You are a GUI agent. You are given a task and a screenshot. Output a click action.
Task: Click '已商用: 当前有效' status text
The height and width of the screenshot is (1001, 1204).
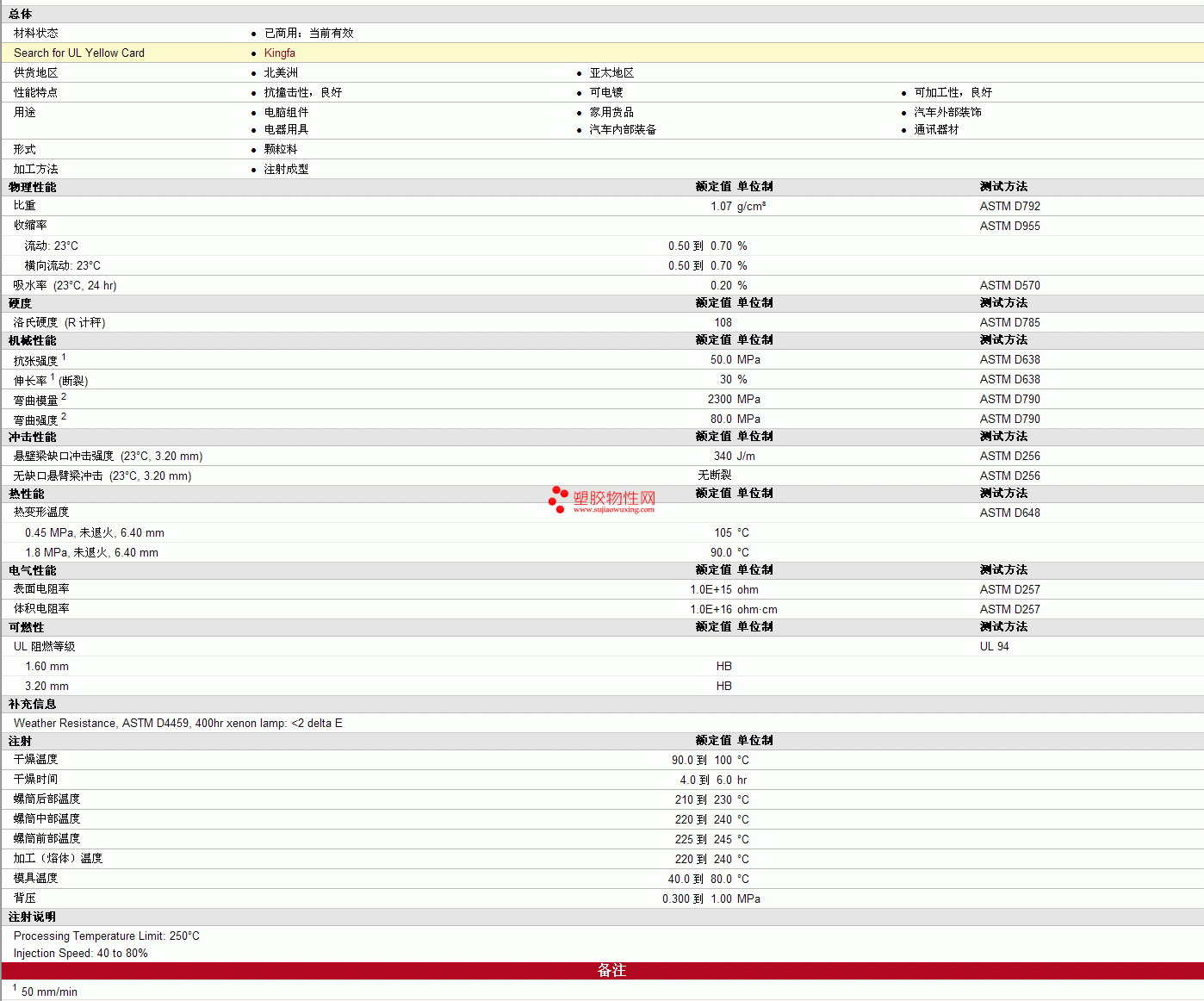click(308, 33)
